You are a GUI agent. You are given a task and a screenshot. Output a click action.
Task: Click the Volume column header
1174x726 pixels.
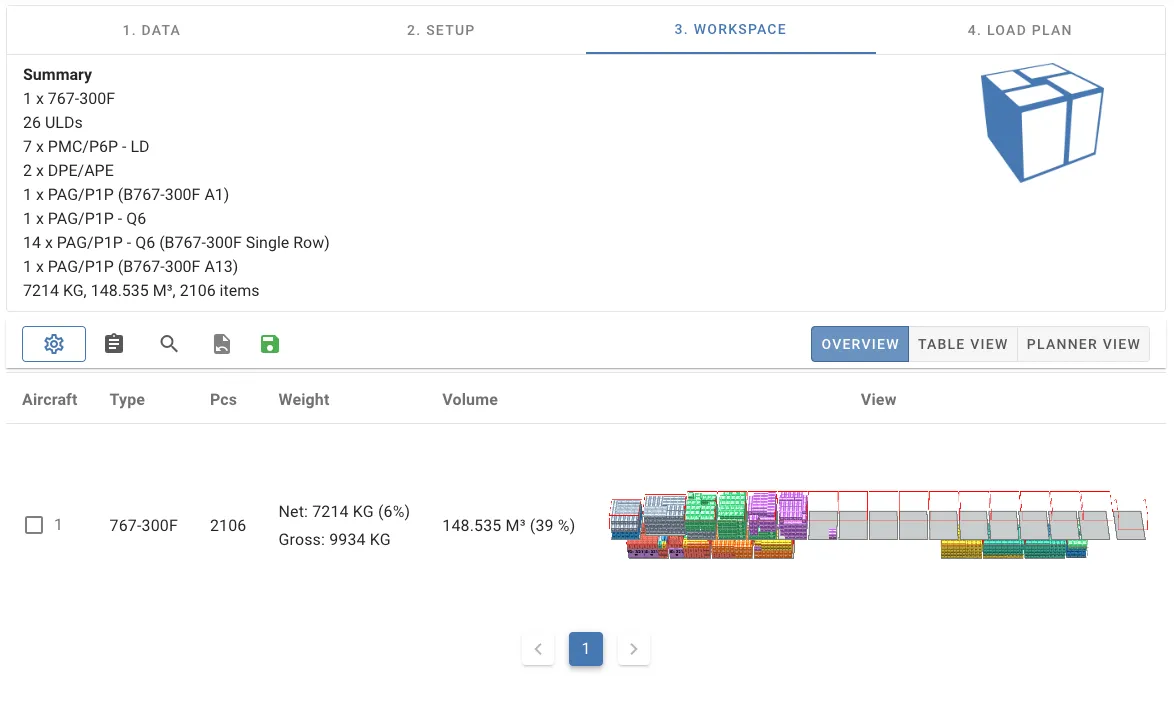(470, 399)
